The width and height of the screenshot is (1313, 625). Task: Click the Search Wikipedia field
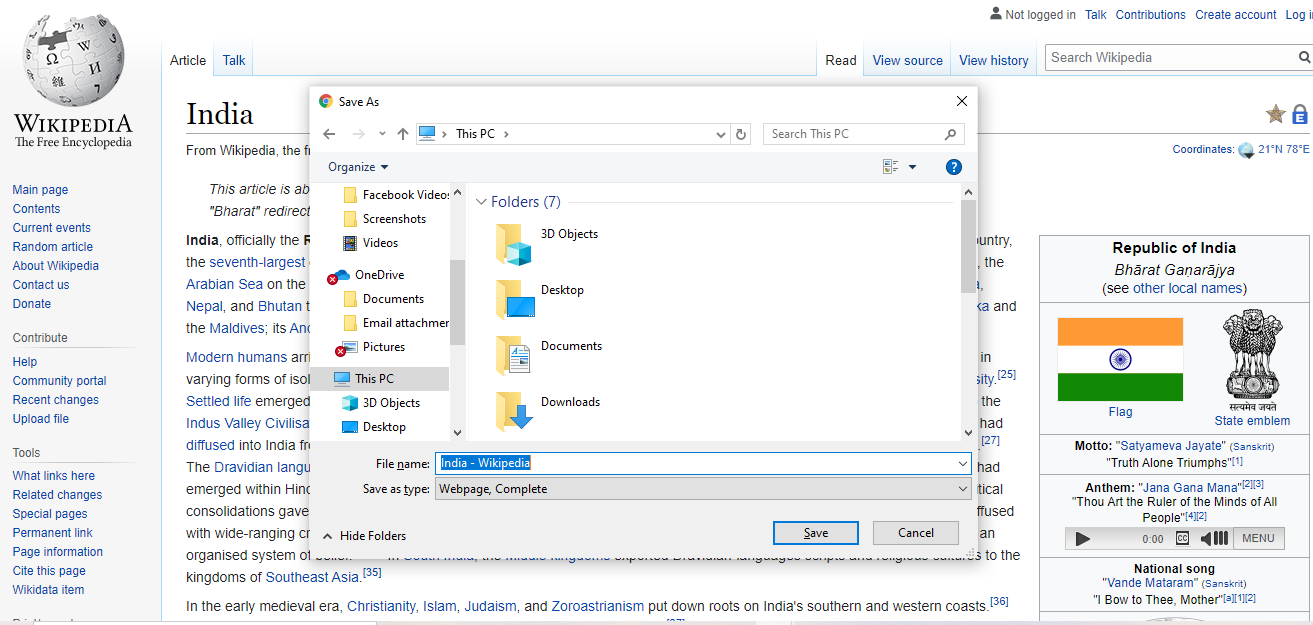(1169, 58)
